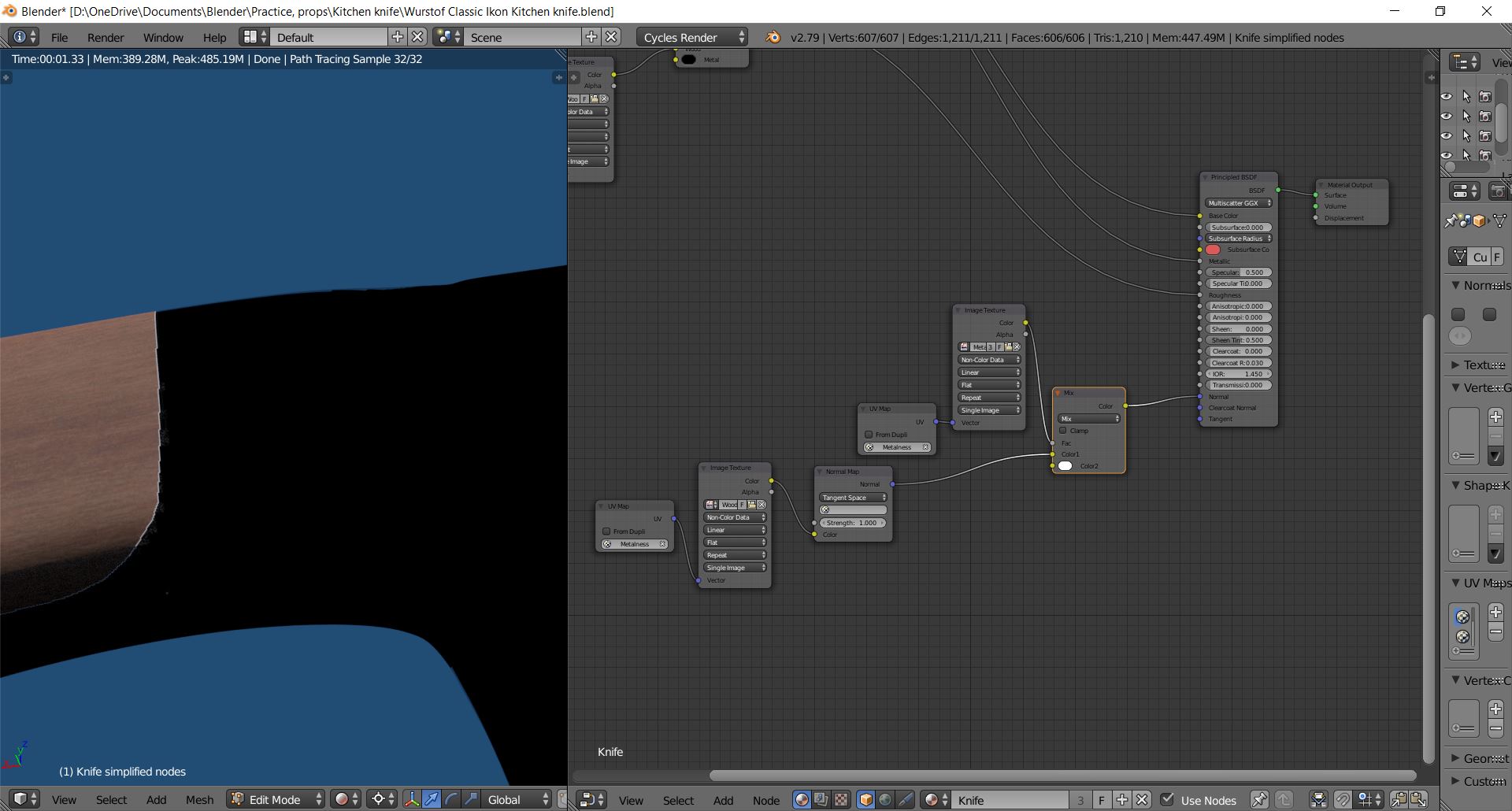Toggle Use Nodes checkbox
1512x811 pixels.
(x=1167, y=800)
